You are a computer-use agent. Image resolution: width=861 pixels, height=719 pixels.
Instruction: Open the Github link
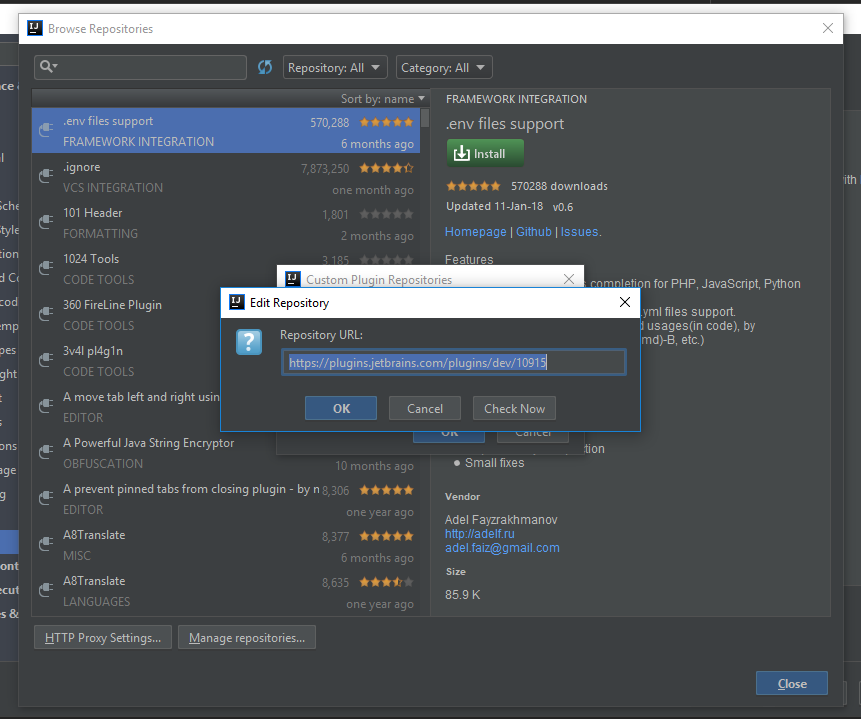point(534,232)
